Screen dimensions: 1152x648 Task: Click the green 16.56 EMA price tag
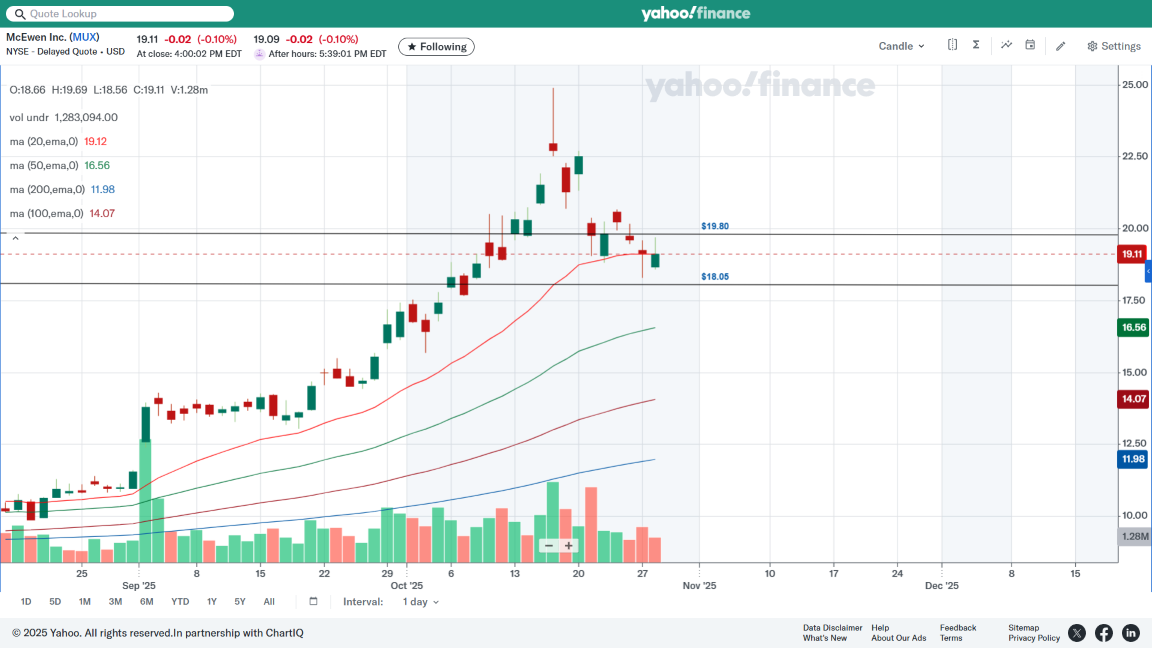1132,328
